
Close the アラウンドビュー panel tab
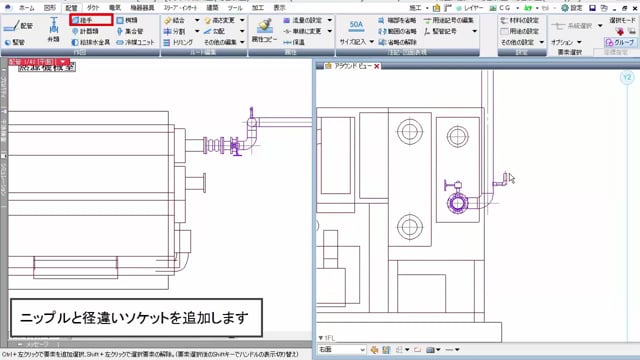[x=377, y=66]
